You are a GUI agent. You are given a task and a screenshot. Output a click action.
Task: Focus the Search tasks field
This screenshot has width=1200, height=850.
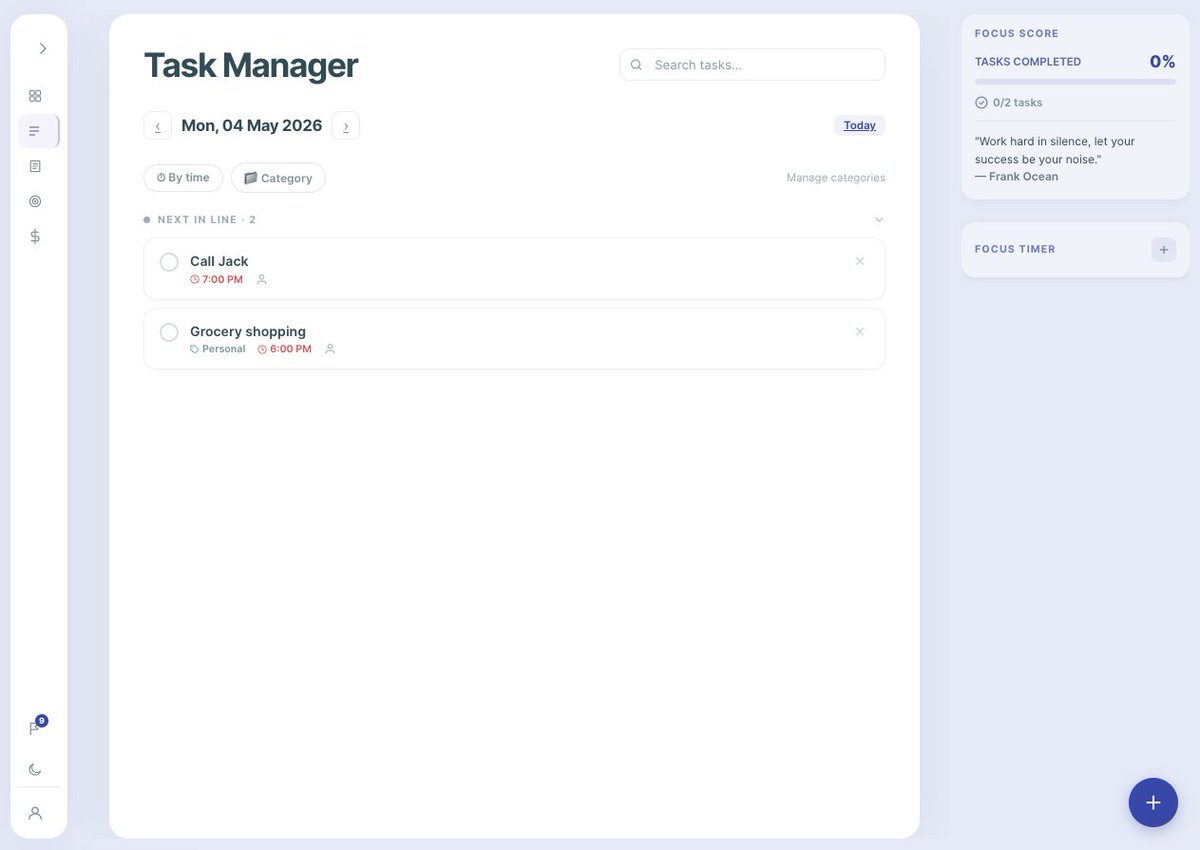752,64
